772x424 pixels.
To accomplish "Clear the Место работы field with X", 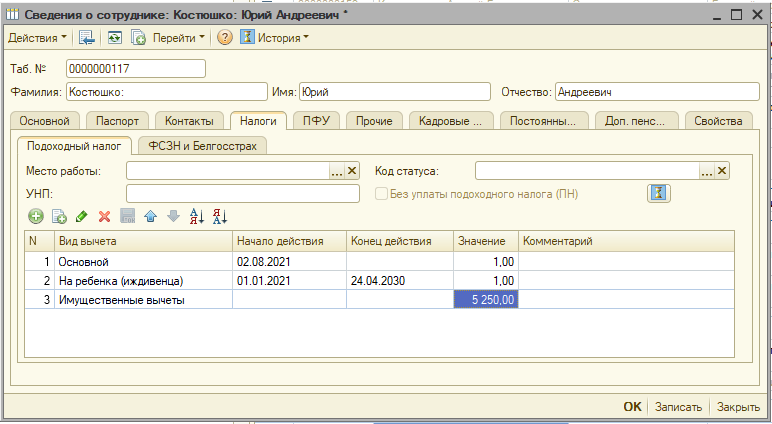I will coord(352,171).
